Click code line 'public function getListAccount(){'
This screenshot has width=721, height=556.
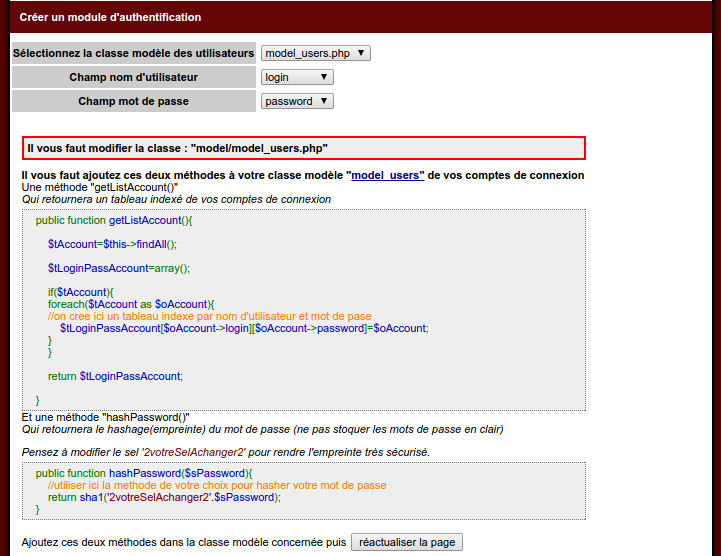click(x=114, y=220)
